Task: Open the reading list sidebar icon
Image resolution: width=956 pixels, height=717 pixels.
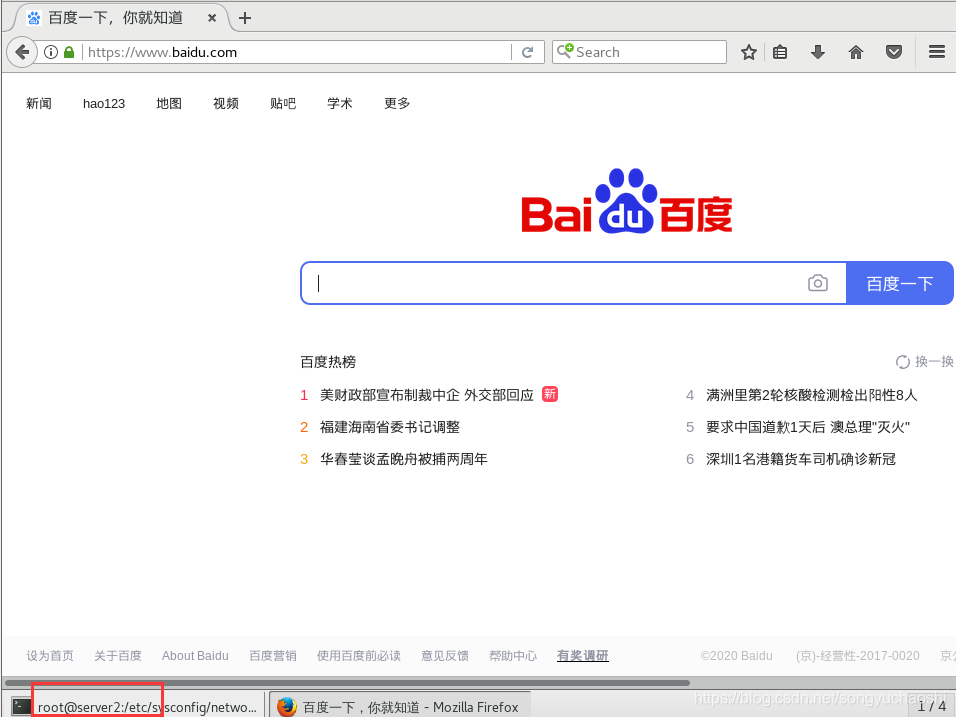Action: pyautogui.click(x=780, y=51)
